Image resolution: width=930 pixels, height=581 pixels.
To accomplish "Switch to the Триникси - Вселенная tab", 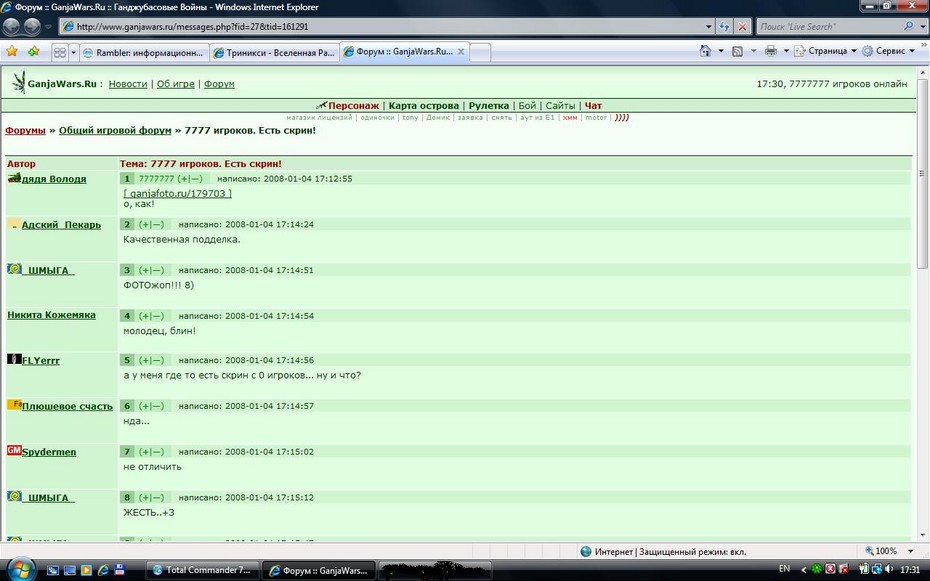I will [x=274, y=53].
